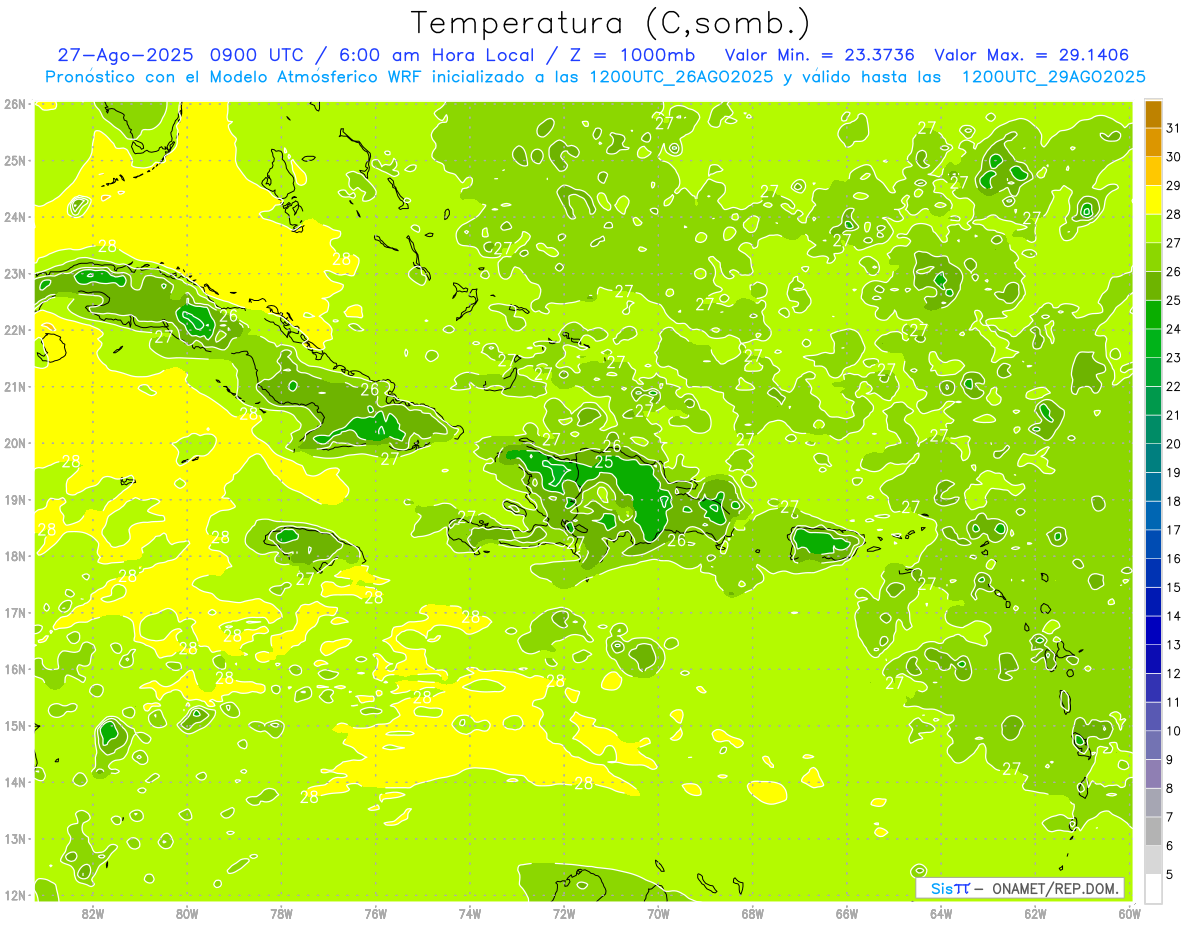Click the color bar scale label 31

pos(1173,129)
